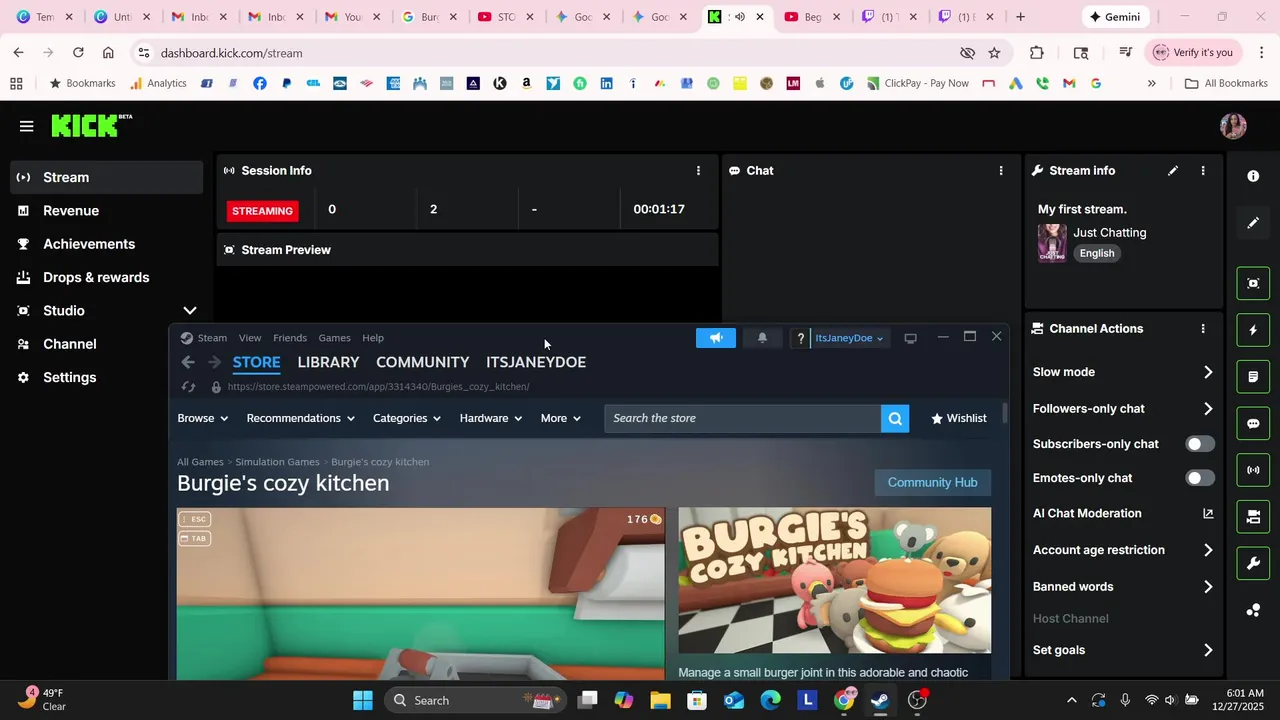
Task: Click Windows taskbar Search box
Action: [474, 700]
